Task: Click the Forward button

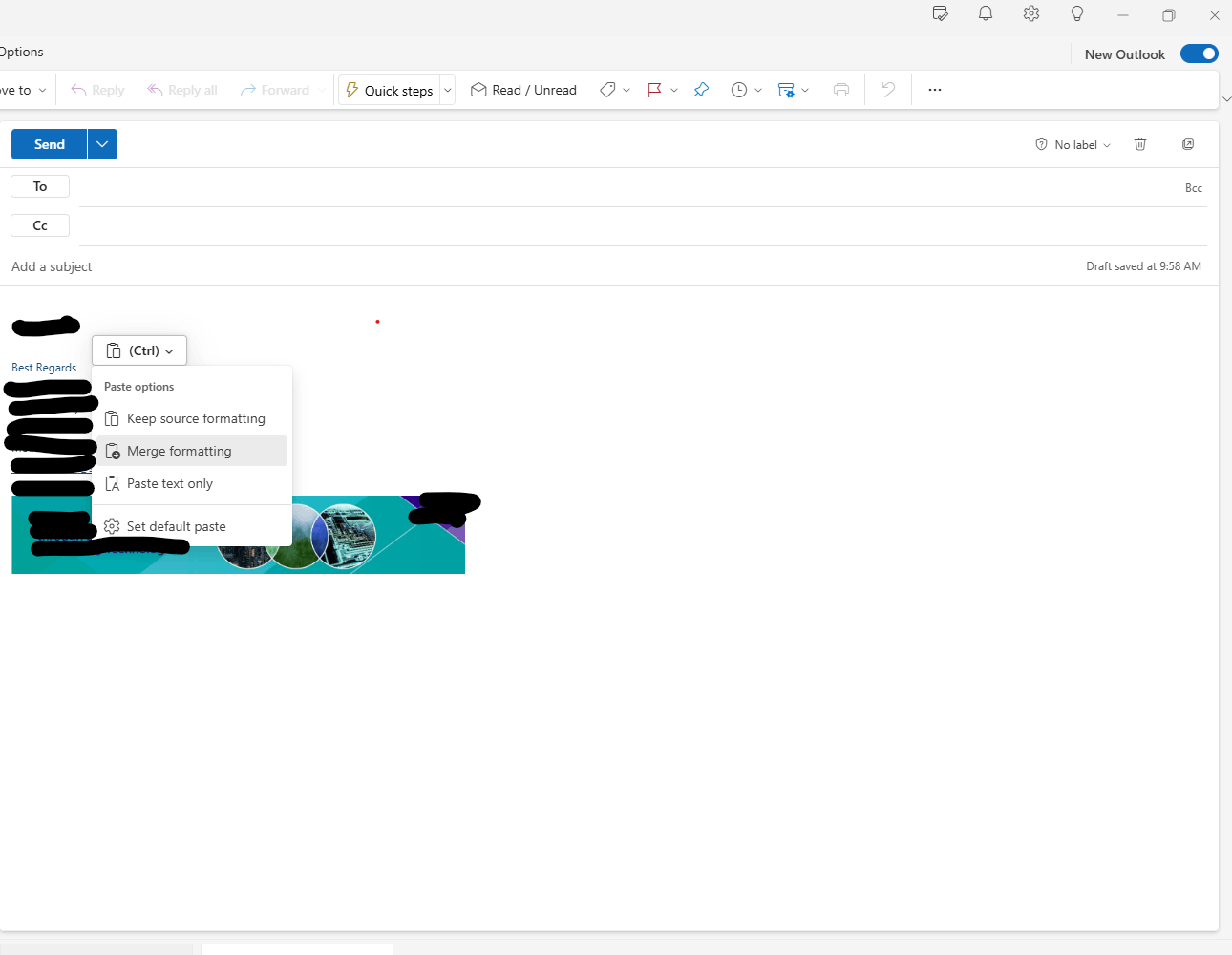Action: click(x=275, y=90)
